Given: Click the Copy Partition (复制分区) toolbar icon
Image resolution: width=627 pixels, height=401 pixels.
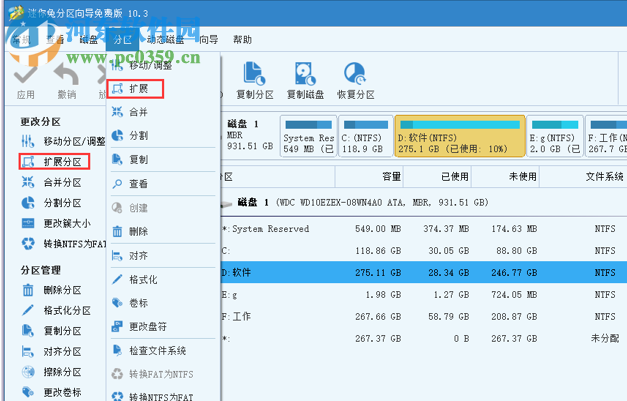Looking at the screenshot, I should [255, 81].
